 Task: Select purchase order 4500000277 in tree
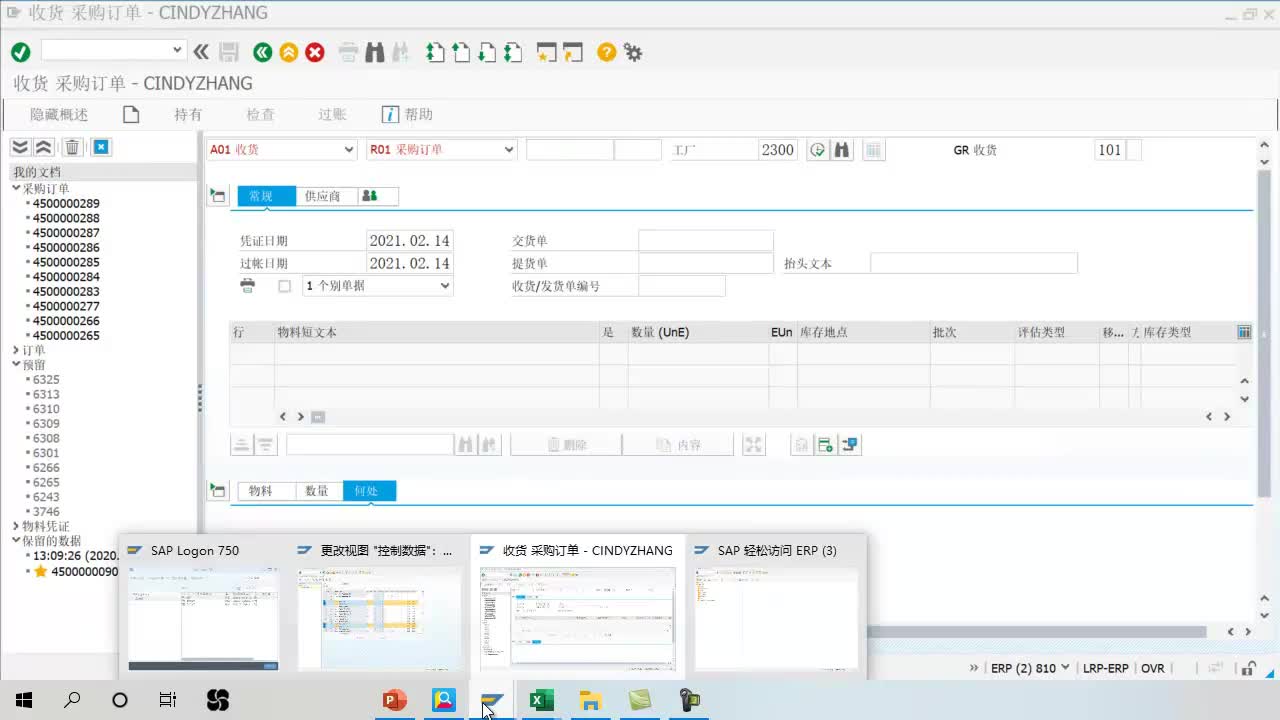[x=66, y=306]
